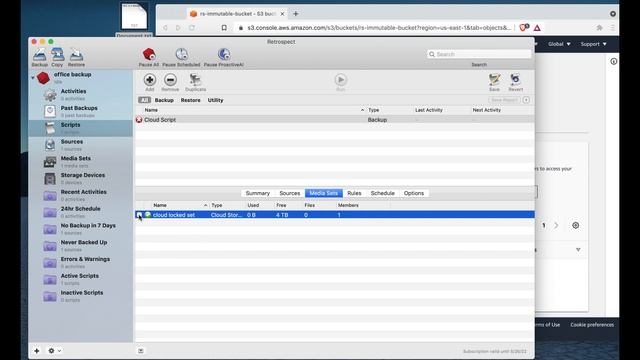Click the Save Report button
Screen dimensions: 640x360
504,100
